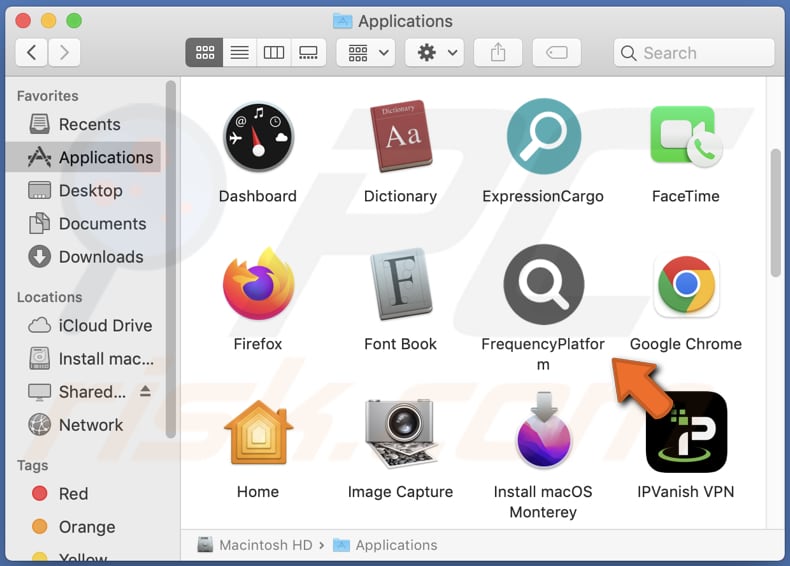Click the Edit Tags toolbar button
This screenshot has width=790, height=566.
pyautogui.click(x=557, y=52)
